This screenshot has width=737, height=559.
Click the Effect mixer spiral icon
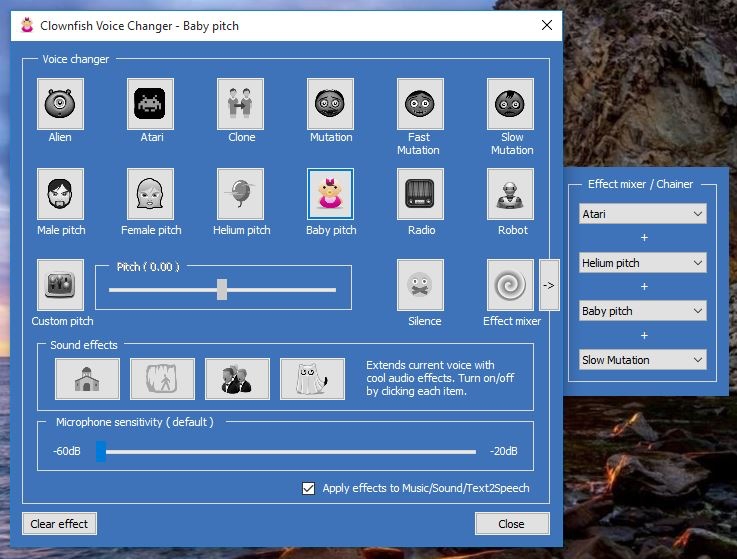pyautogui.click(x=510, y=285)
